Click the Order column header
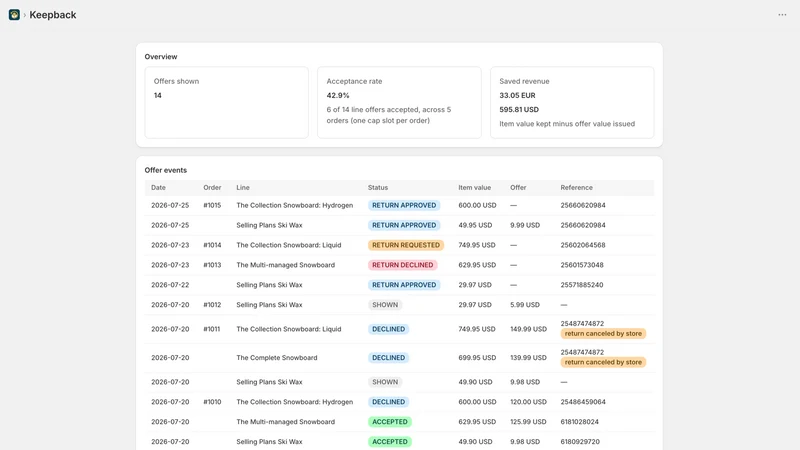 pyautogui.click(x=212, y=188)
